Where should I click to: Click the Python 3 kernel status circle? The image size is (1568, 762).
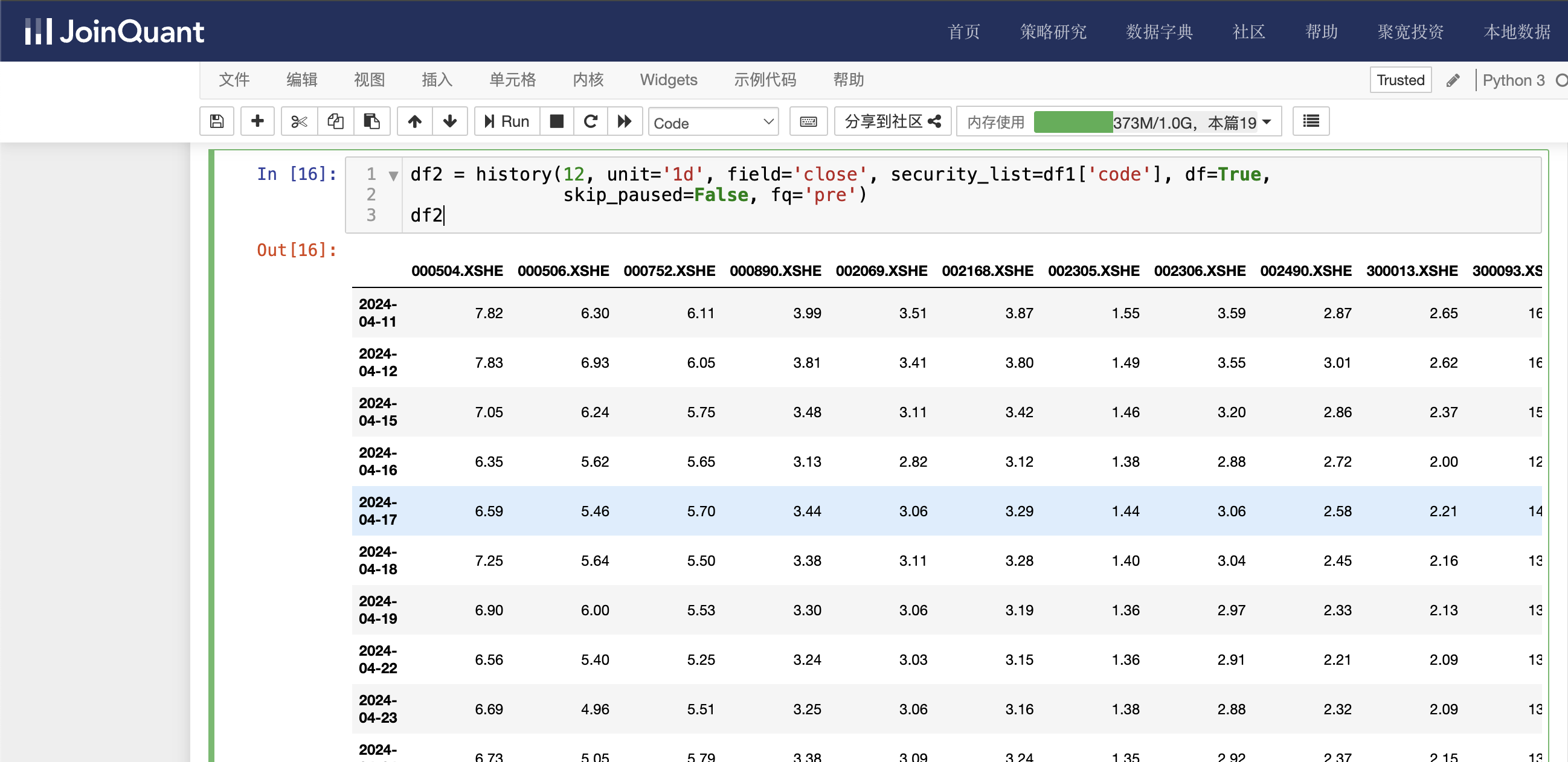(1561, 80)
